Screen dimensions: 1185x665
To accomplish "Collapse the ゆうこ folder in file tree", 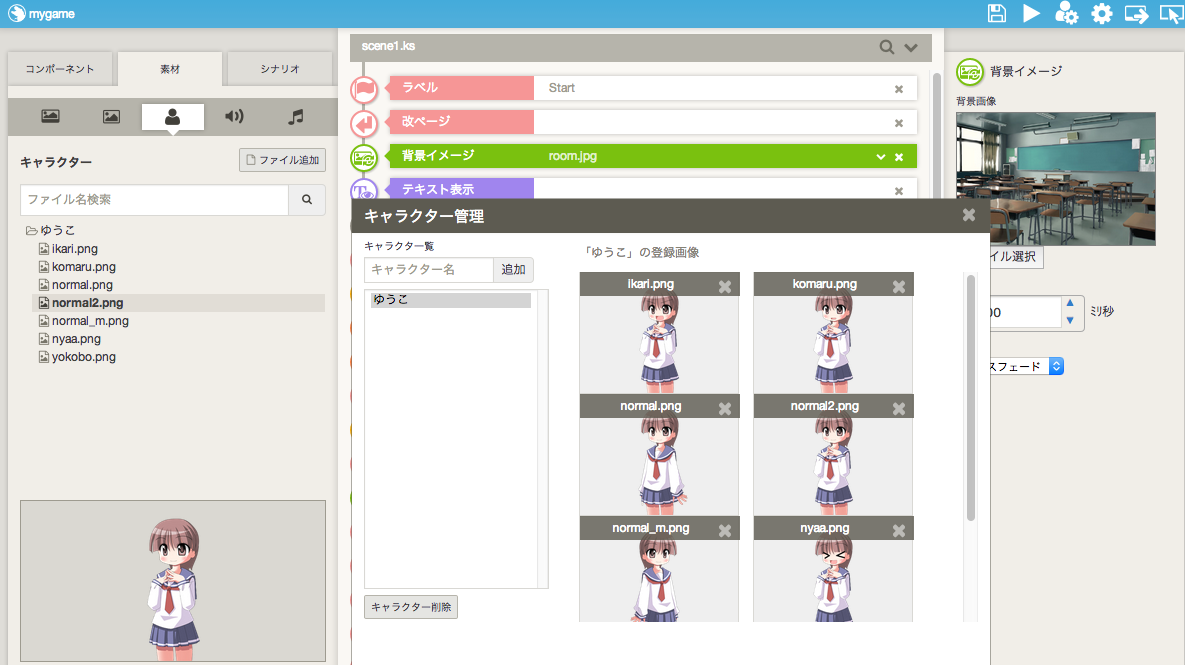I will [x=32, y=231].
